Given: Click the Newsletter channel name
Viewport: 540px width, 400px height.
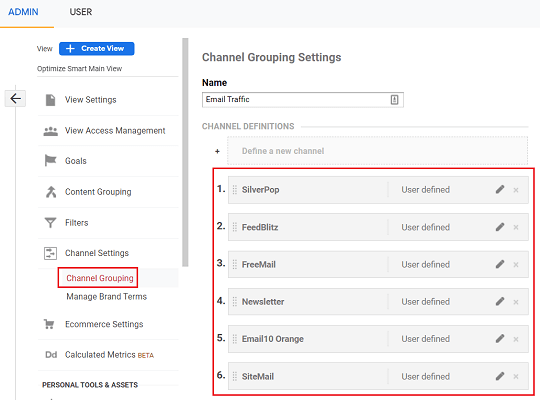Looking at the screenshot, I should (x=263, y=302).
